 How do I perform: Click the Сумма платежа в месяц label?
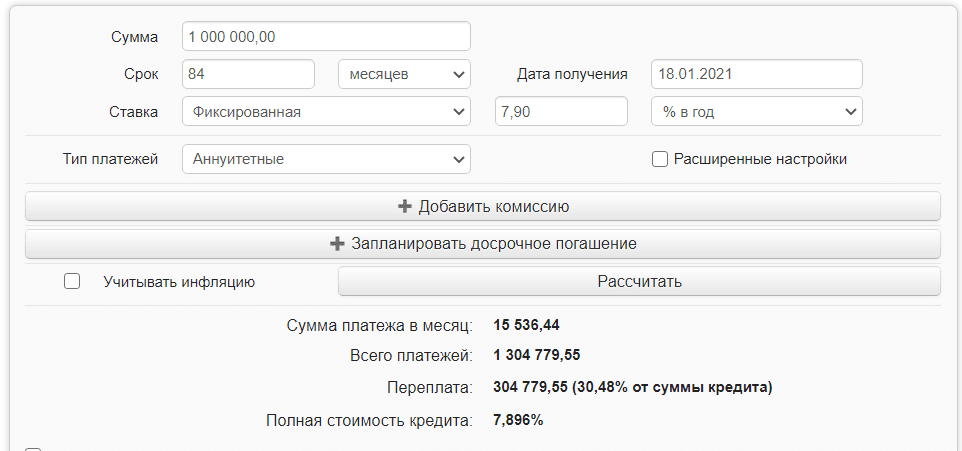coord(379,325)
